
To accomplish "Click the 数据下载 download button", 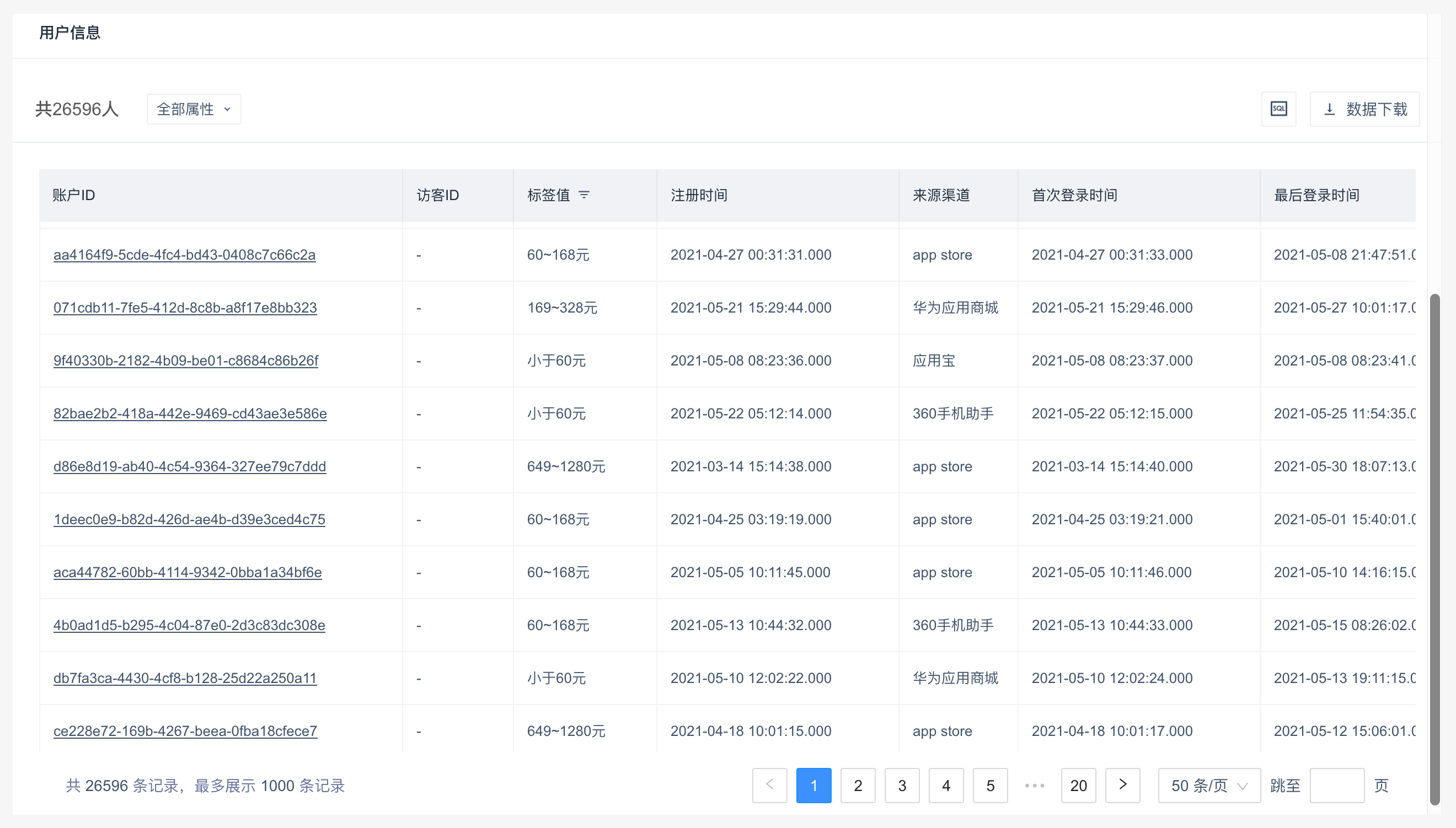I will pos(1364,109).
